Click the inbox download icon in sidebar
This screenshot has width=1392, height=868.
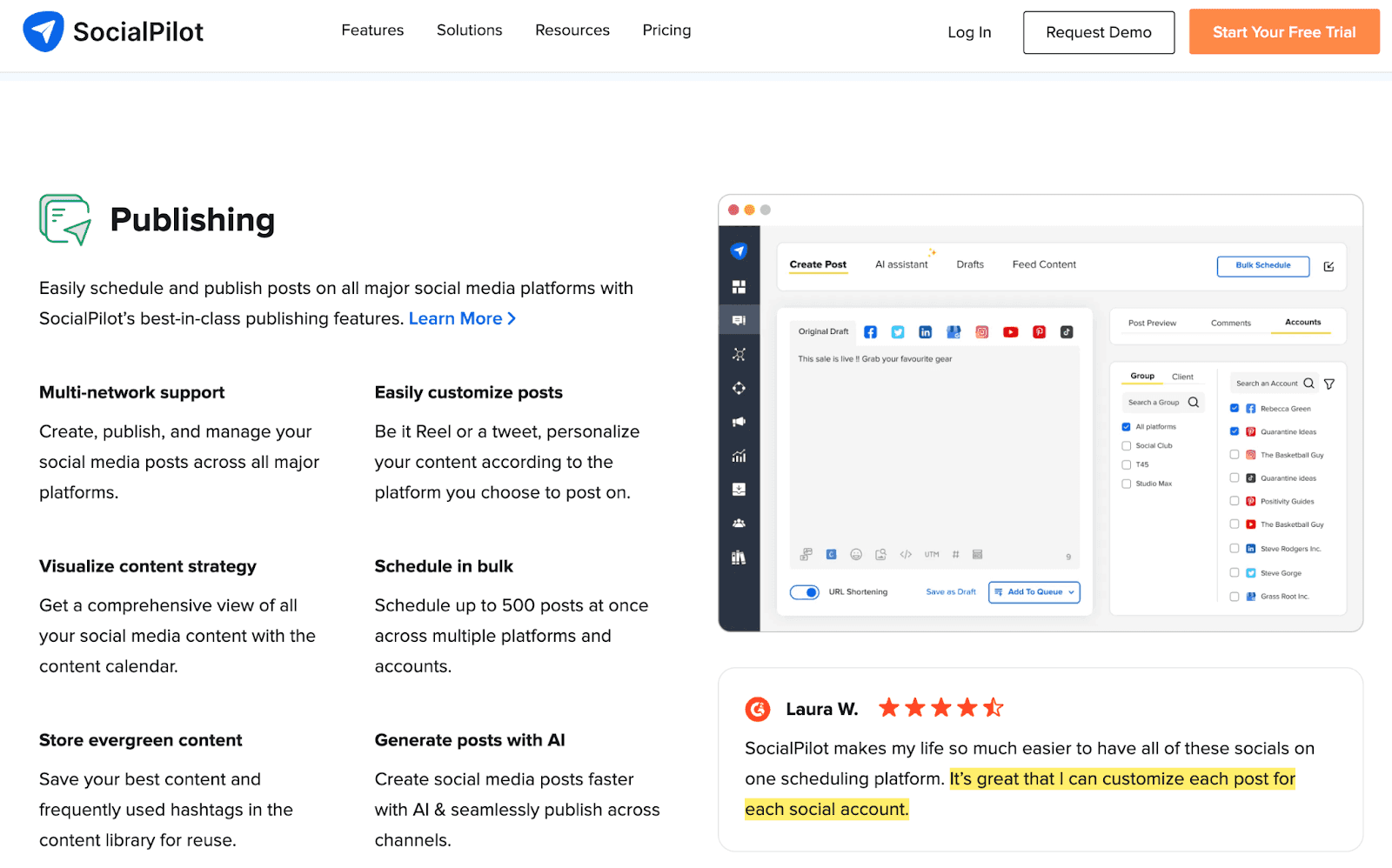coord(739,490)
